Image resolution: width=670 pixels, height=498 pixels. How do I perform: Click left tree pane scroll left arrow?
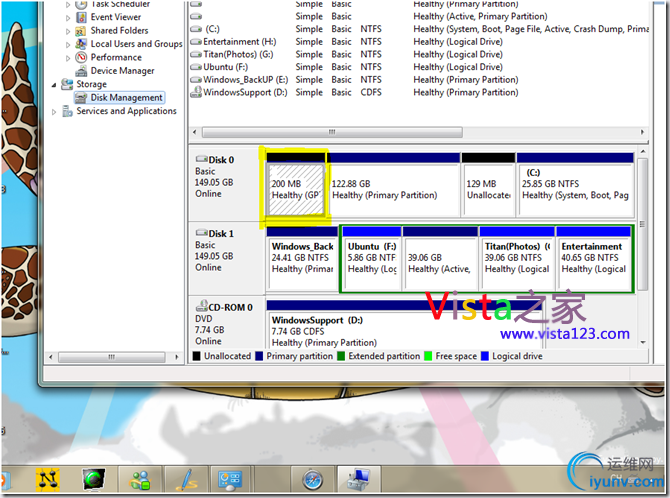[51, 357]
